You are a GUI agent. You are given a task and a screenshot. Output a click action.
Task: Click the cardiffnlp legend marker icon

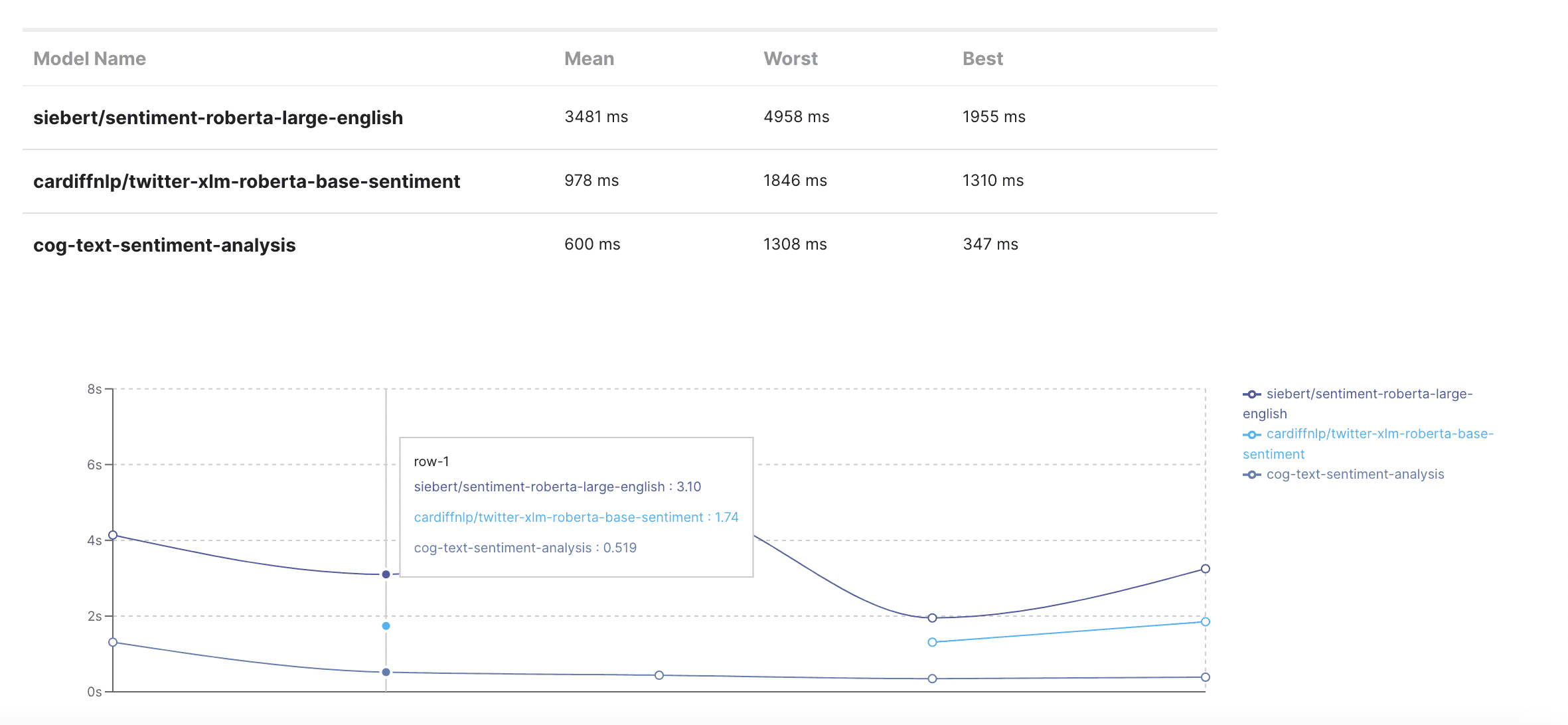(x=1251, y=435)
